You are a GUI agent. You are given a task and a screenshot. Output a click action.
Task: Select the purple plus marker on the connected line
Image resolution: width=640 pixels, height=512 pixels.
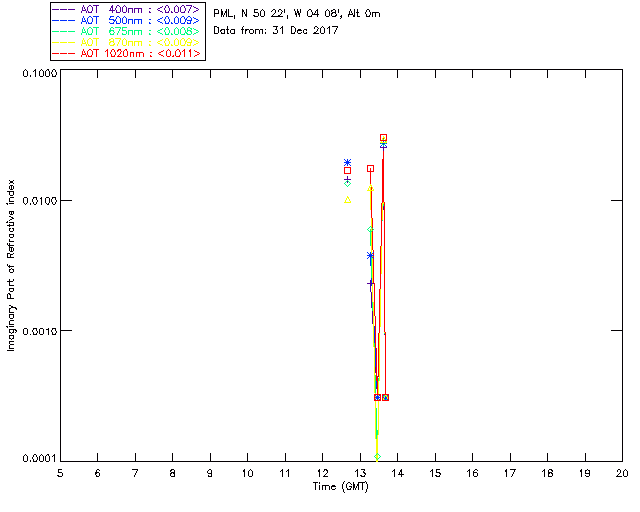(x=370, y=283)
